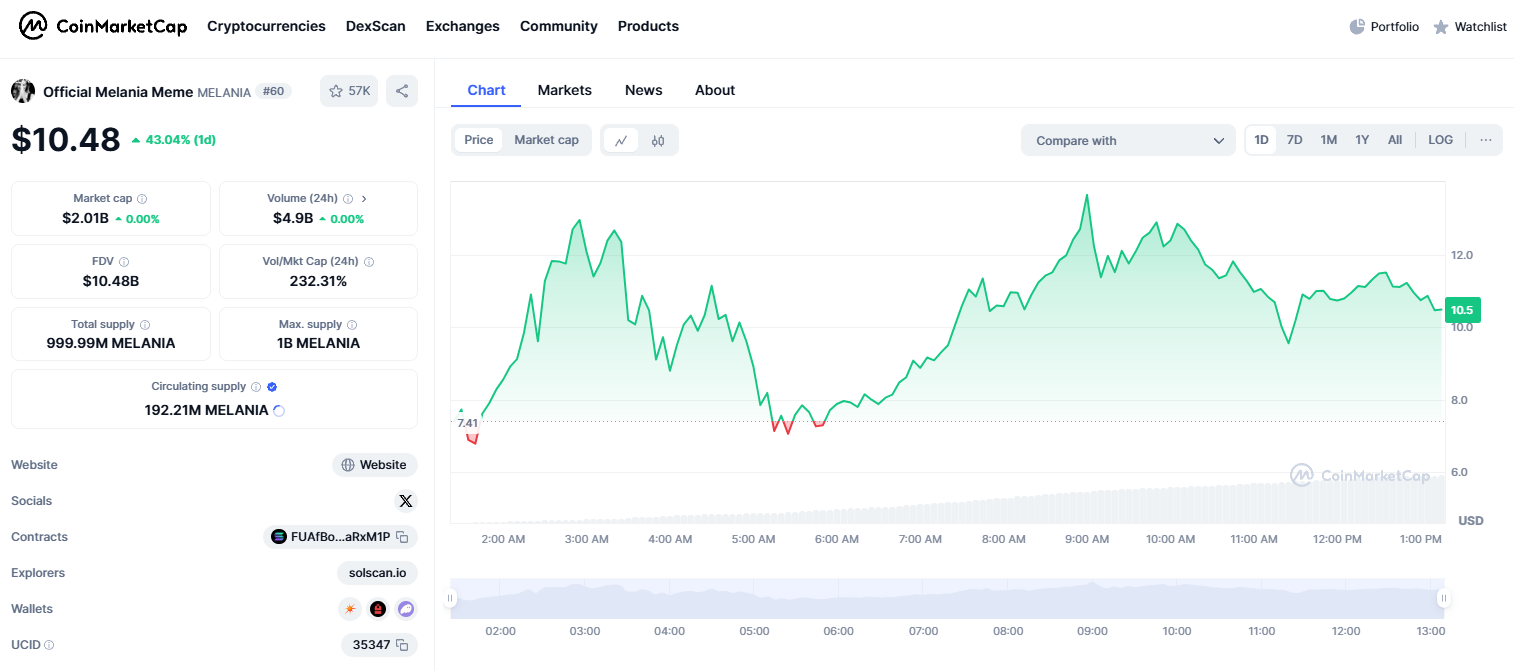Copy the contract address FUAfBo...aRxM1P

pos(402,537)
